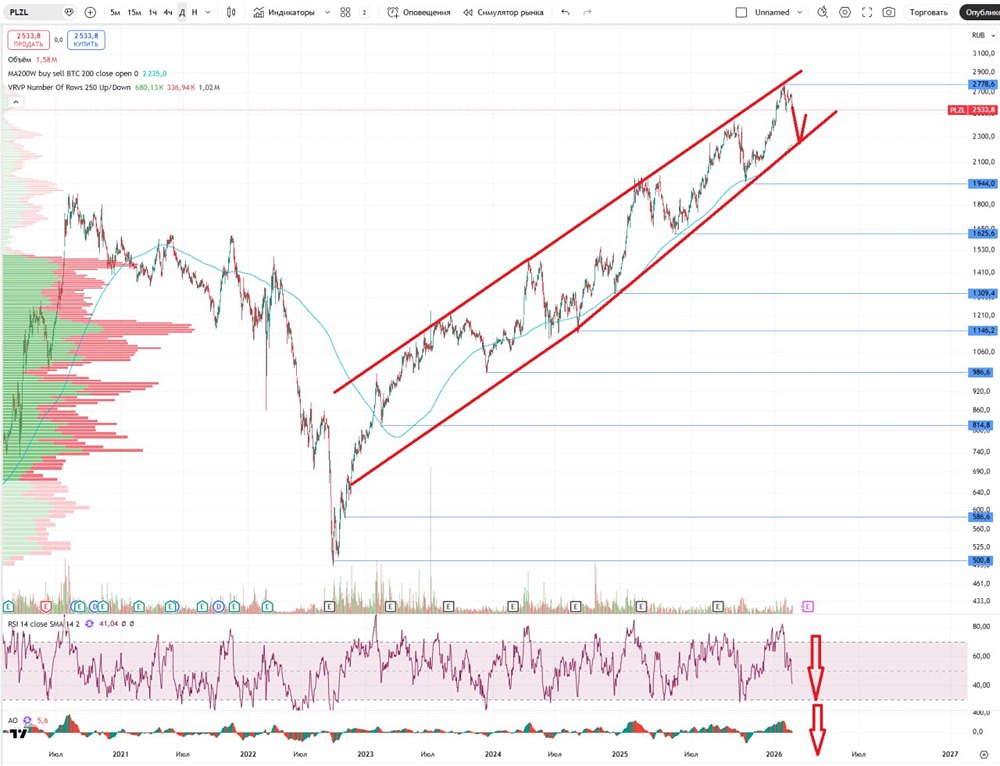1000x766 pixels.
Task: Click the Unnamed layout name
Action: tap(772, 12)
